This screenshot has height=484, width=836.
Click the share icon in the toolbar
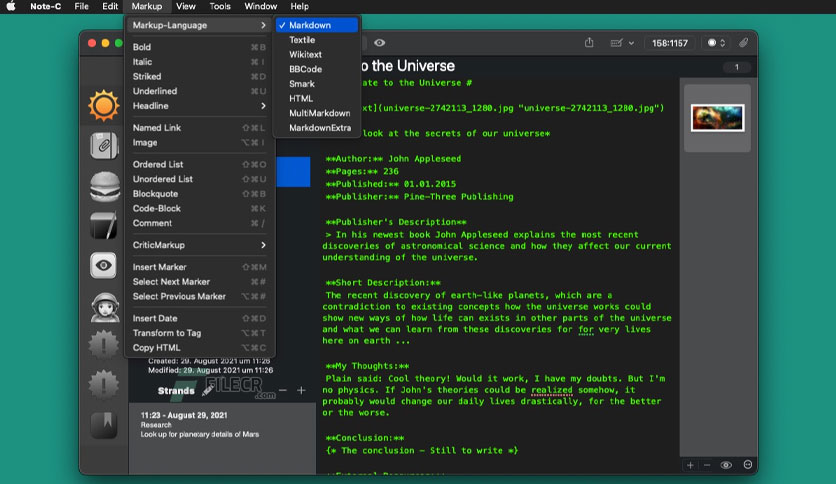tap(589, 43)
